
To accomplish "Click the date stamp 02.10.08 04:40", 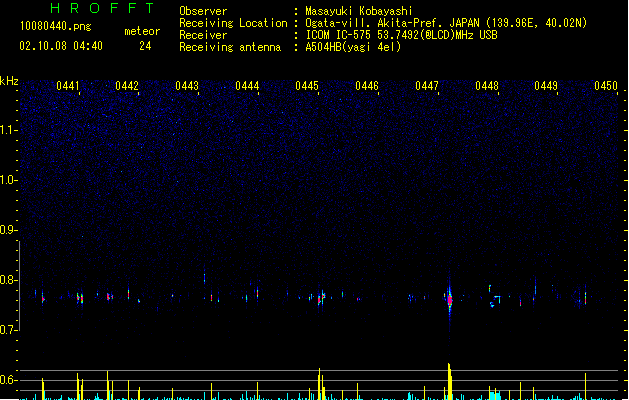I will 61,46.
